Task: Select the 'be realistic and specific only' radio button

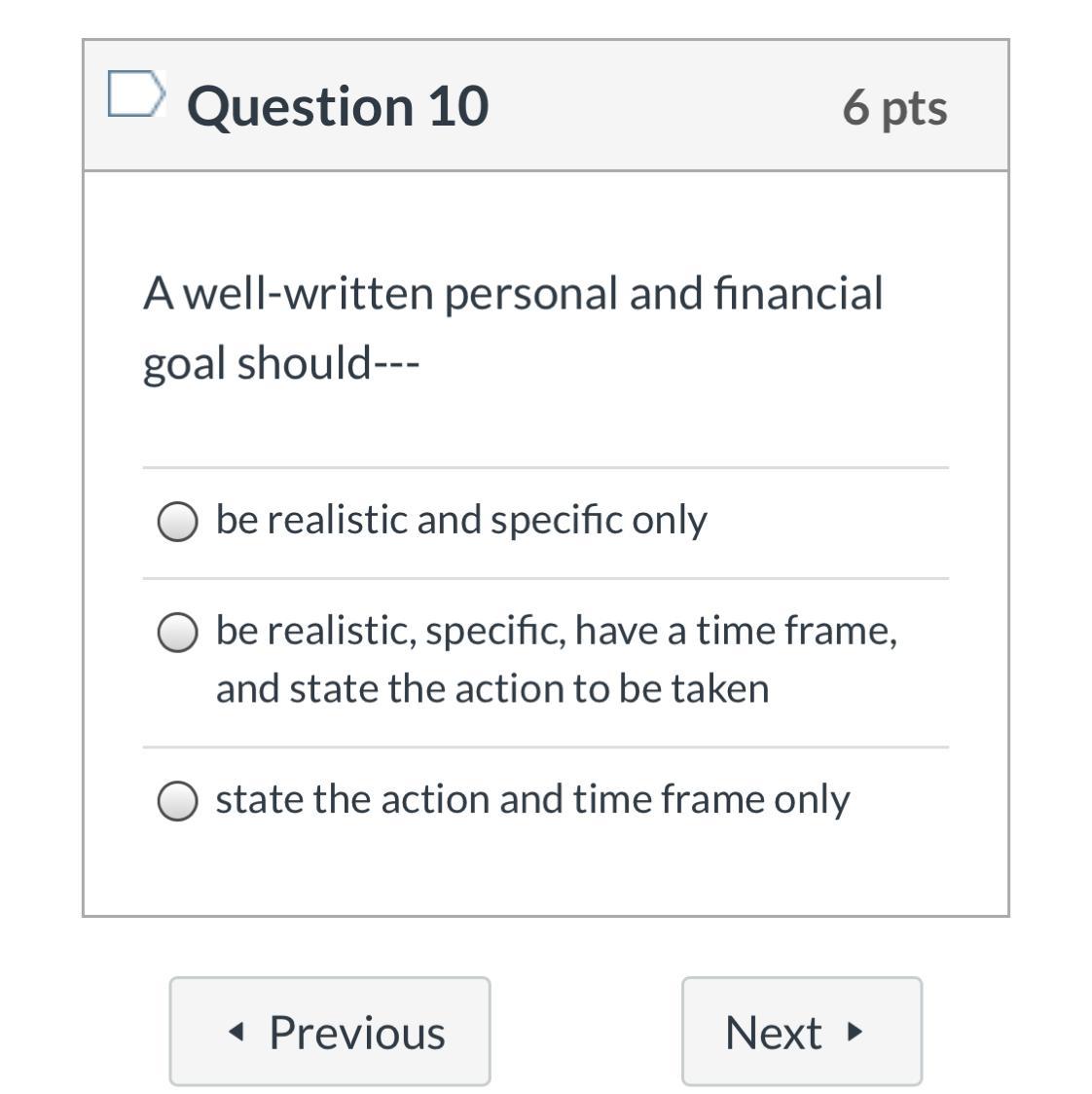Action: click(178, 522)
